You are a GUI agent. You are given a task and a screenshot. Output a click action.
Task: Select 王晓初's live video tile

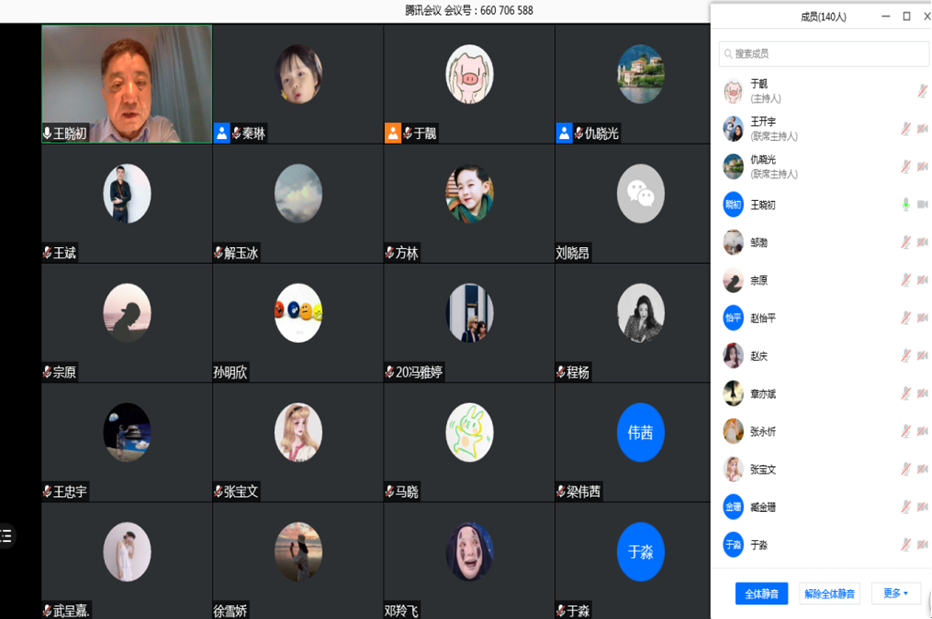[127, 84]
